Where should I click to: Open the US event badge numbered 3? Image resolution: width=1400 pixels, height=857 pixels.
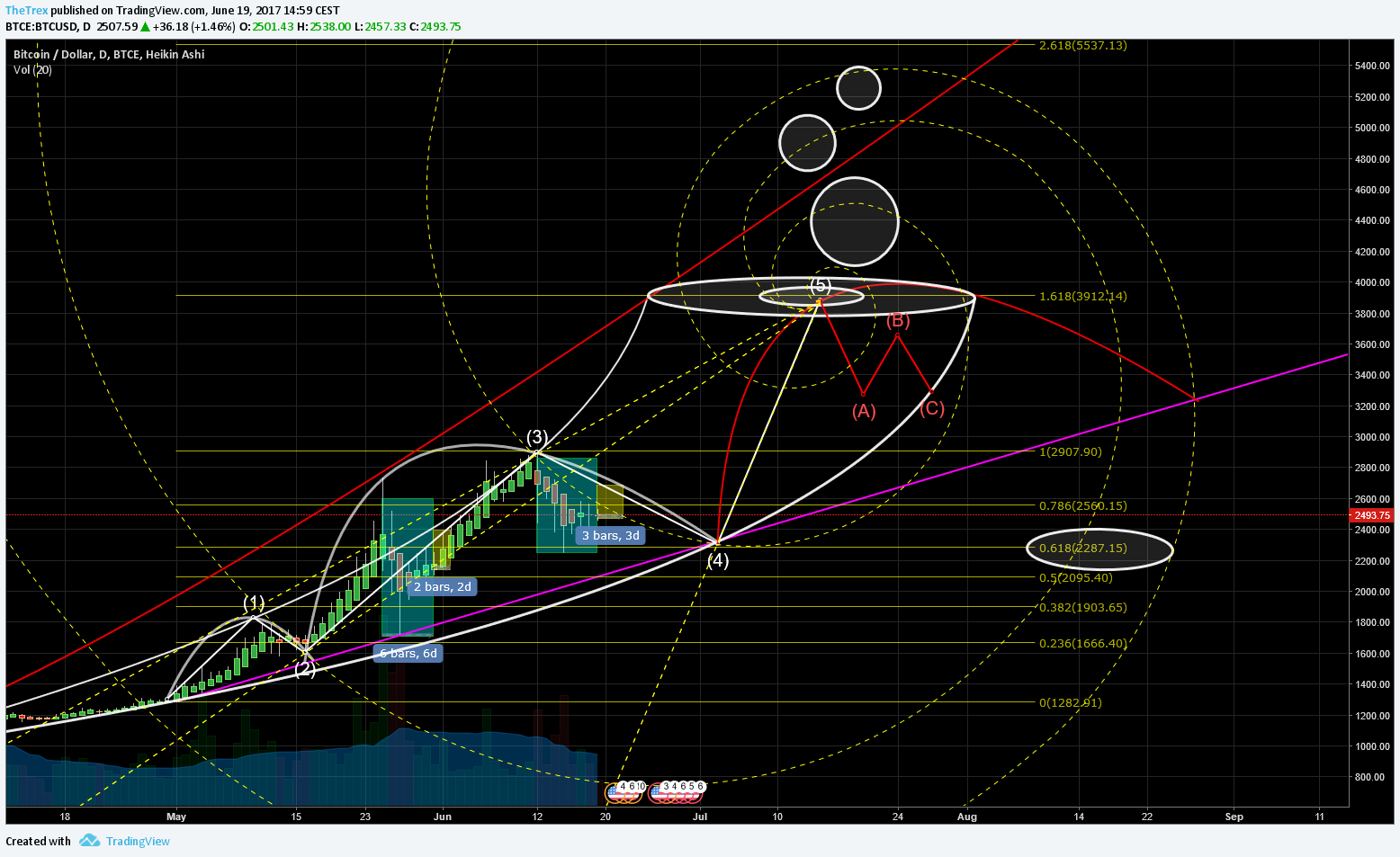pyautogui.click(x=667, y=786)
